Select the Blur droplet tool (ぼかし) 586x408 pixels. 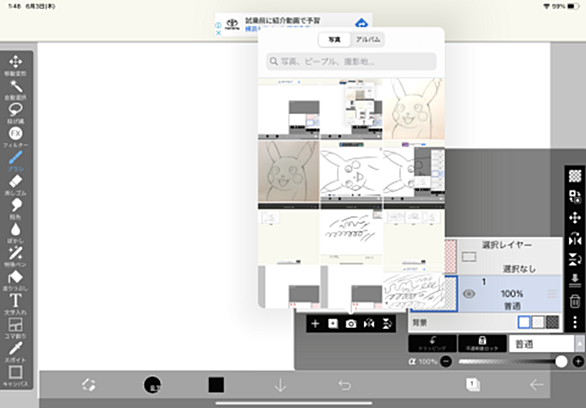pyautogui.click(x=15, y=233)
